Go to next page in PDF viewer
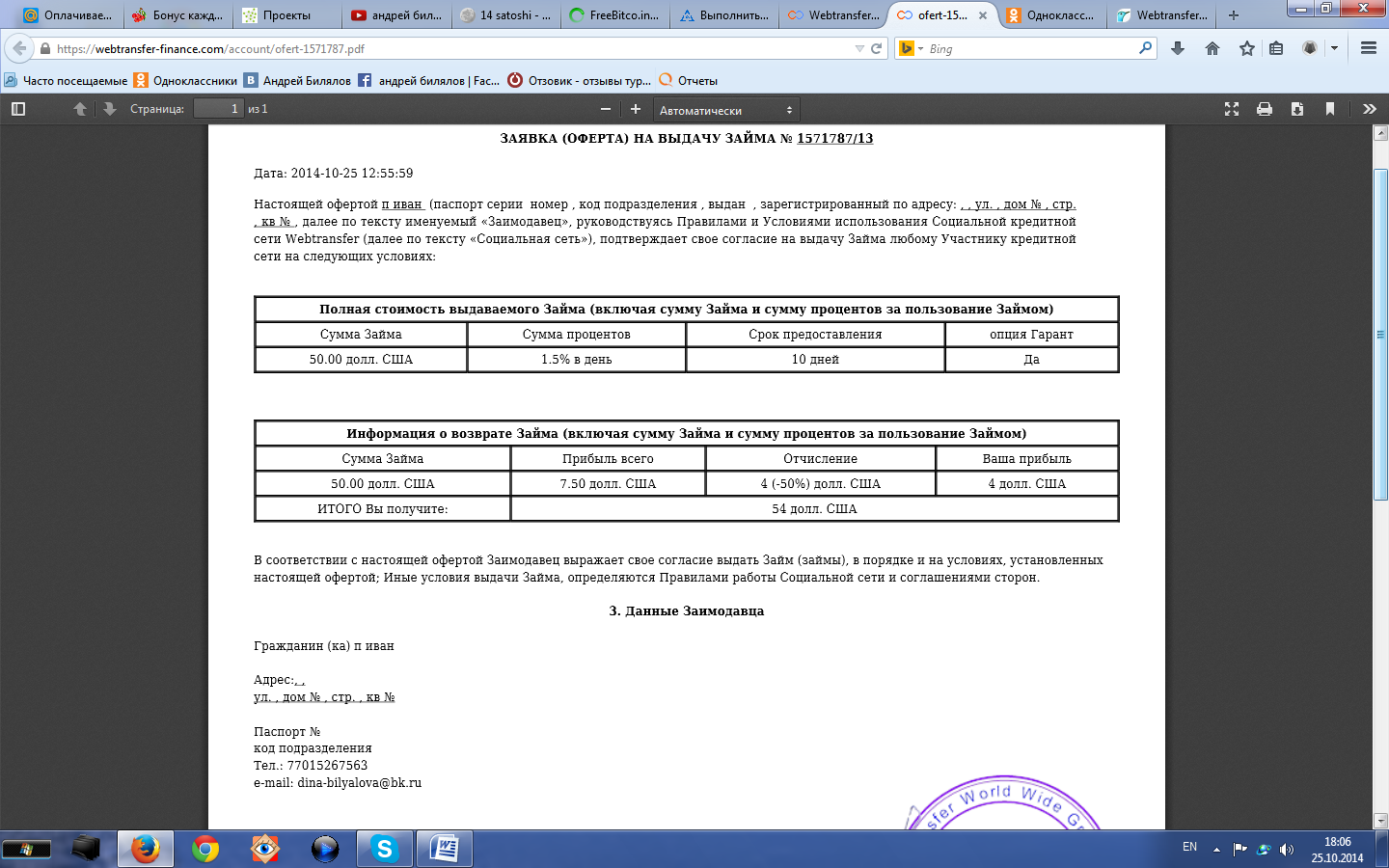Image resolution: width=1389 pixels, height=868 pixels. click(x=109, y=109)
